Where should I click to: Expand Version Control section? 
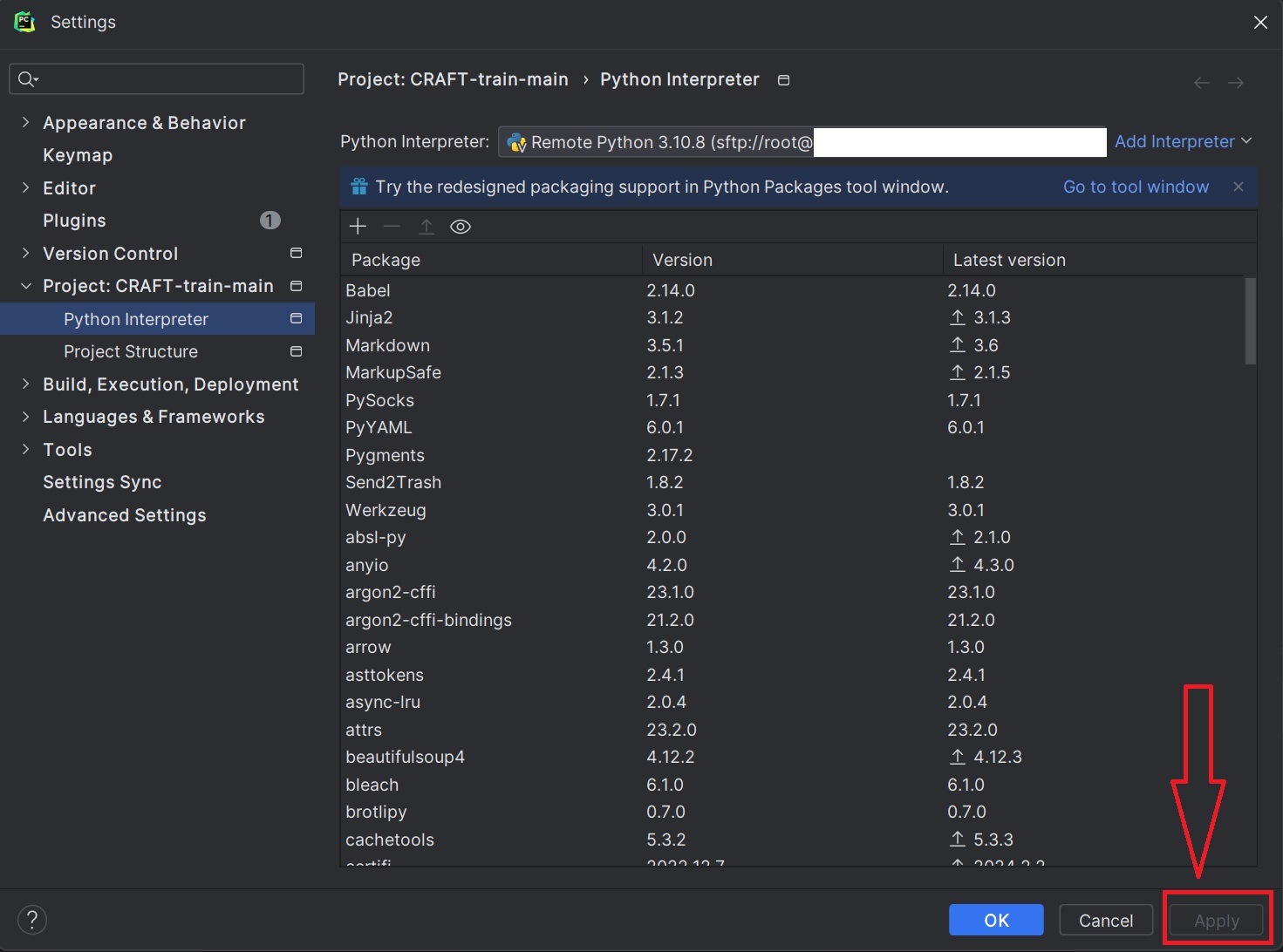[x=25, y=253]
